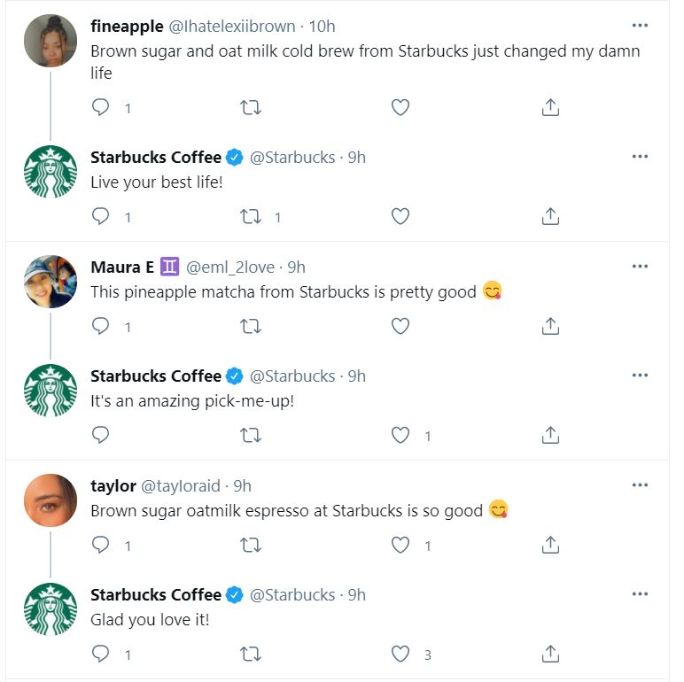Click Starbucks logo avatar on last reply
The image size is (684, 682).
pyautogui.click(x=50, y=608)
